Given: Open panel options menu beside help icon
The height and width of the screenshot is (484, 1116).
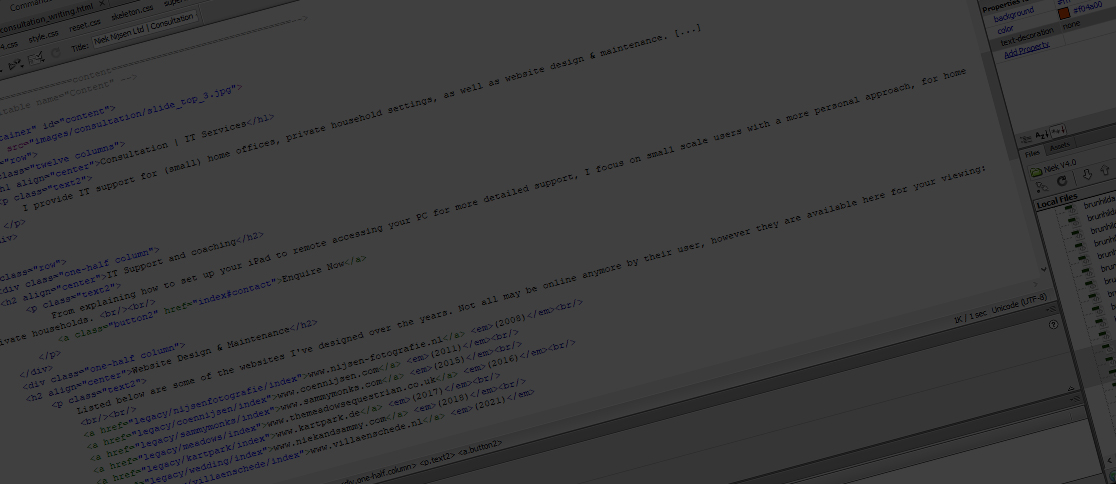Looking at the screenshot, I should tap(1052, 309).
